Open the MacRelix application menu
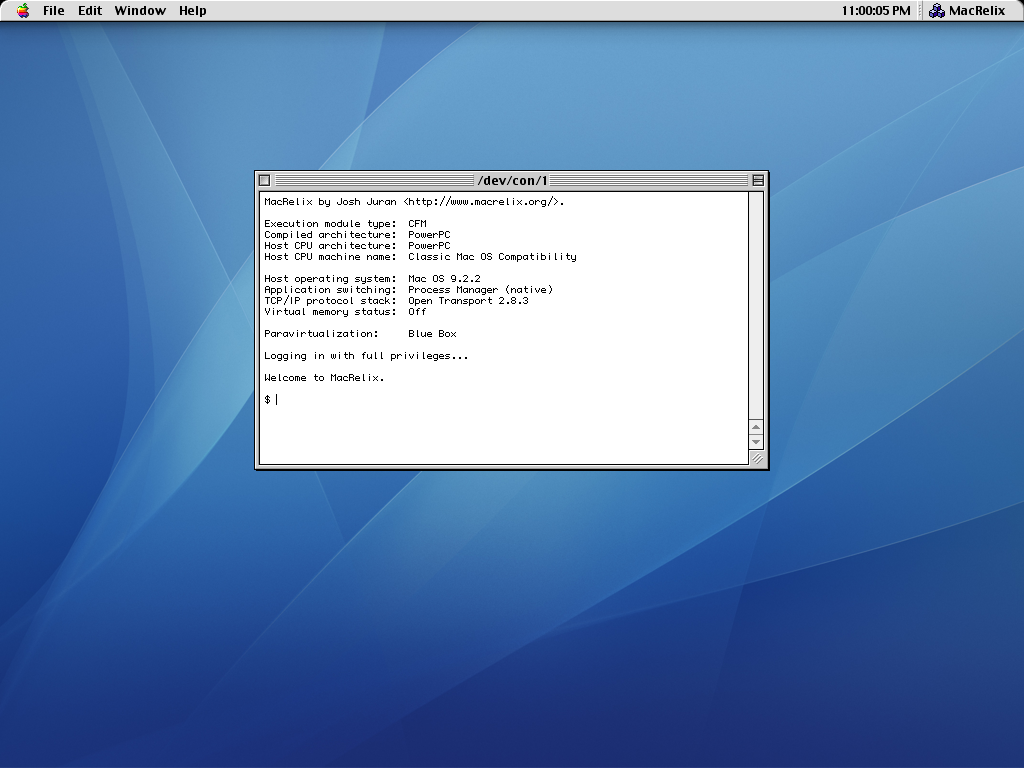The image size is (1024, 768). [x=967, y=10]
